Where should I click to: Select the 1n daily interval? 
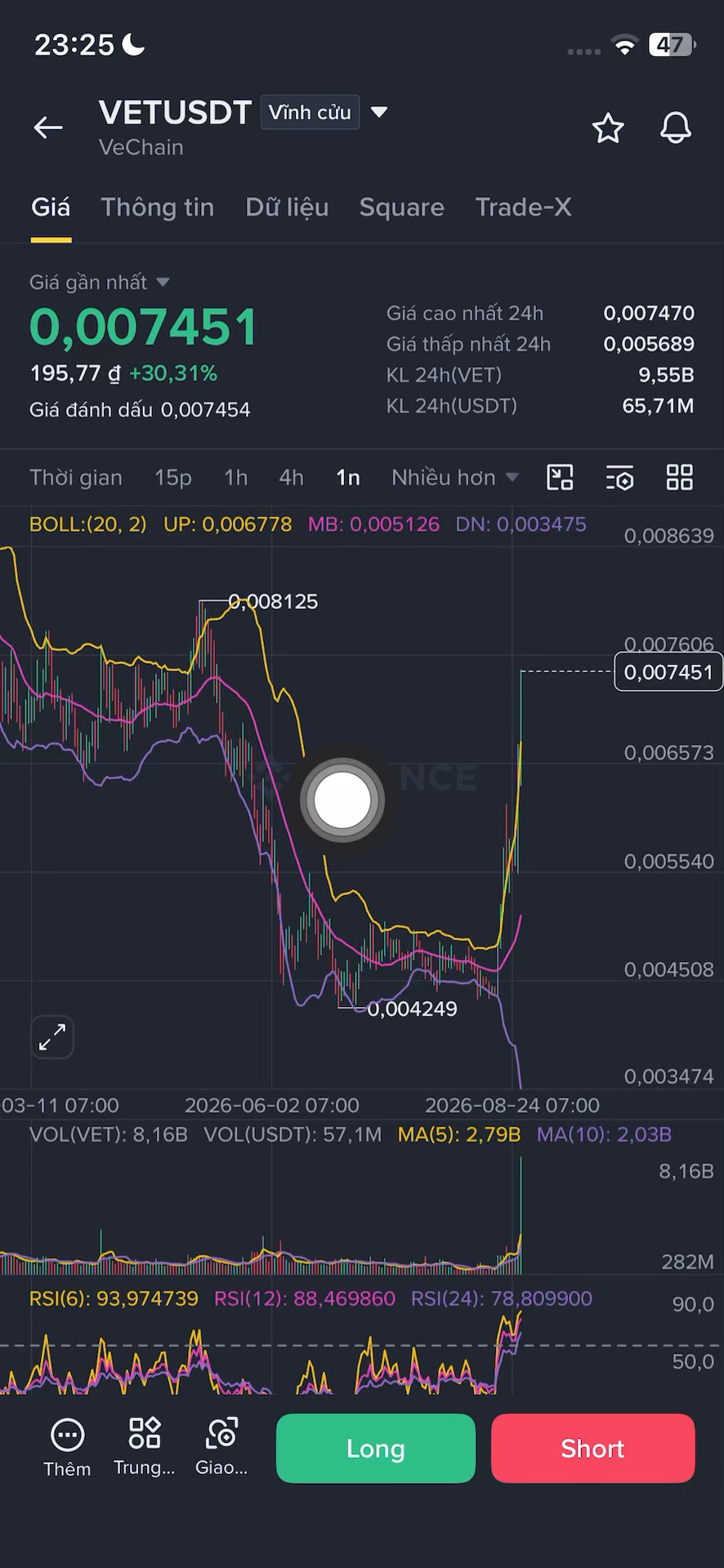pyautogui.click(x=348, y=478)
